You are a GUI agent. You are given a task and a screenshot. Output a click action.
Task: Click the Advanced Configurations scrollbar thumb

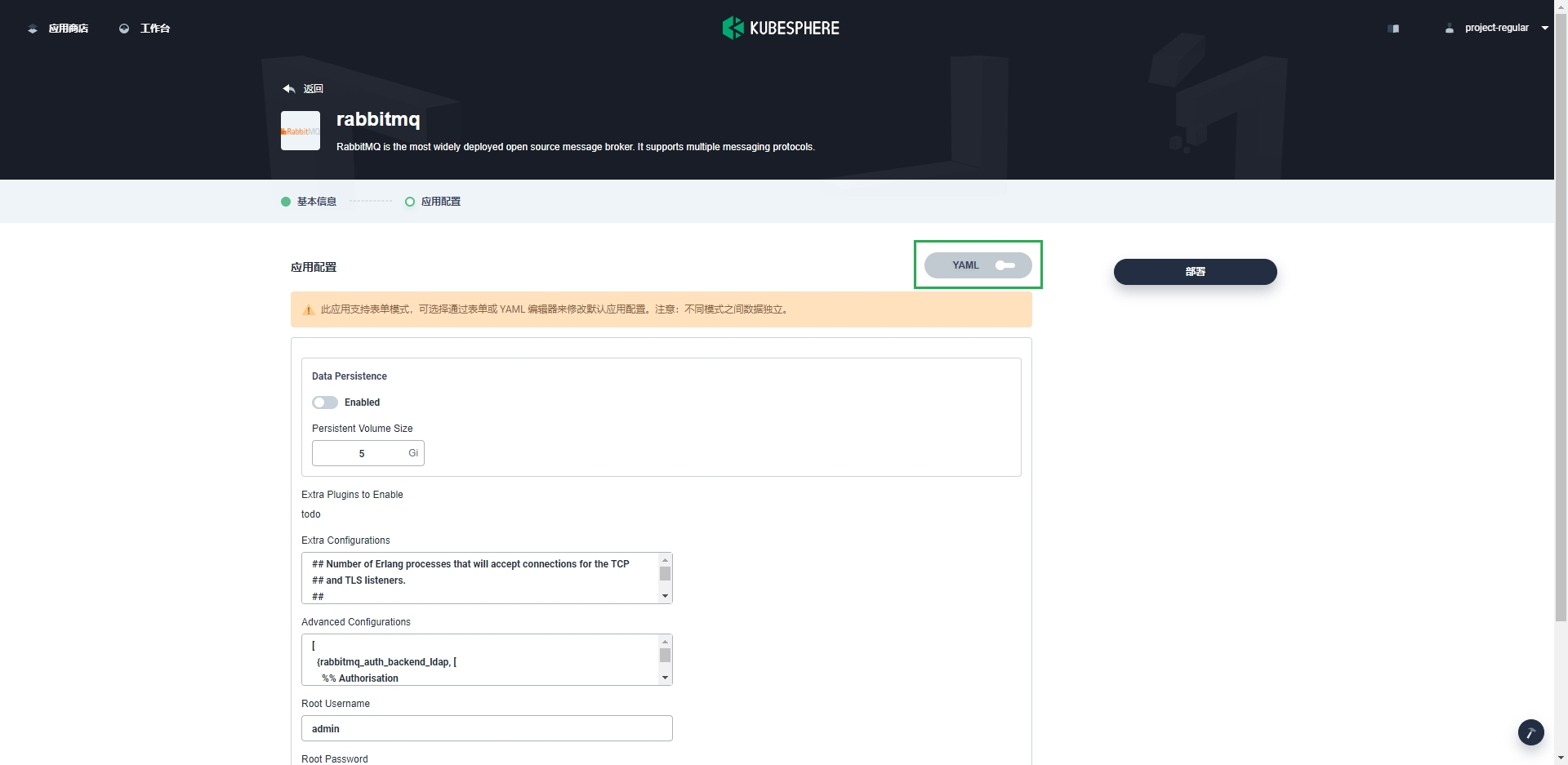[x=665, y=655]
